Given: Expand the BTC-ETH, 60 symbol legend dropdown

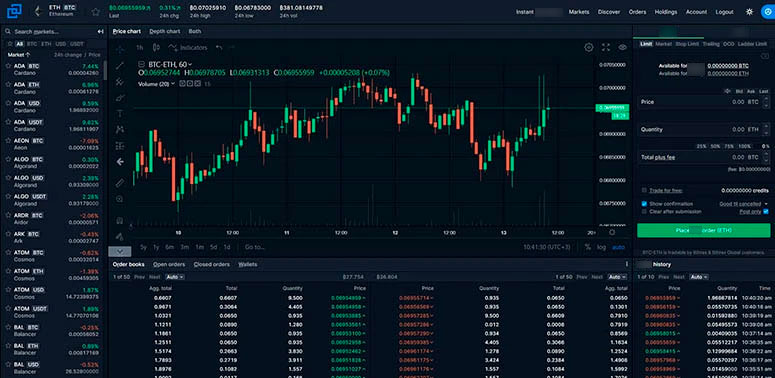Looking at the screenshot, I should (190, 65).
